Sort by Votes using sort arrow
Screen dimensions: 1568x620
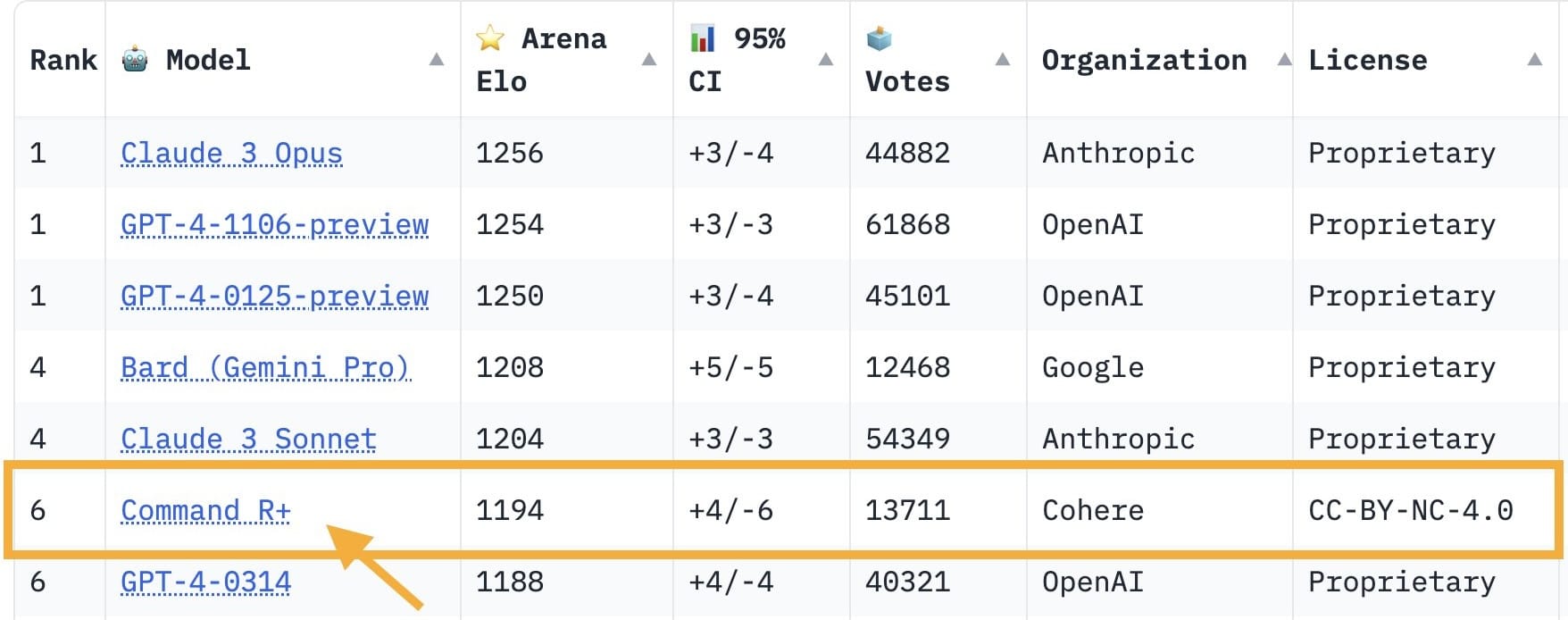1003,59
